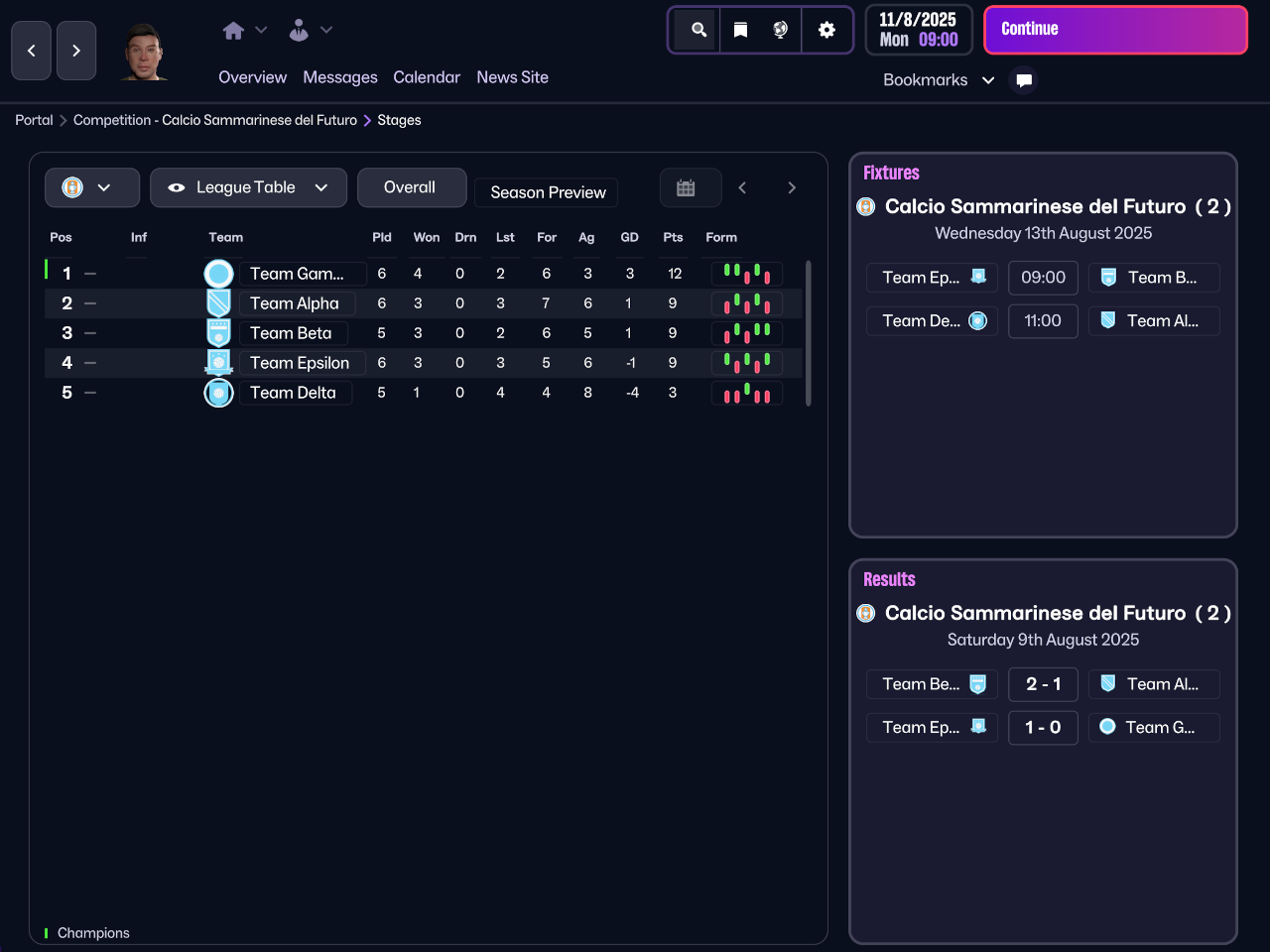Open the settings gear icon

pyautogui.click(x=826, y=30)
